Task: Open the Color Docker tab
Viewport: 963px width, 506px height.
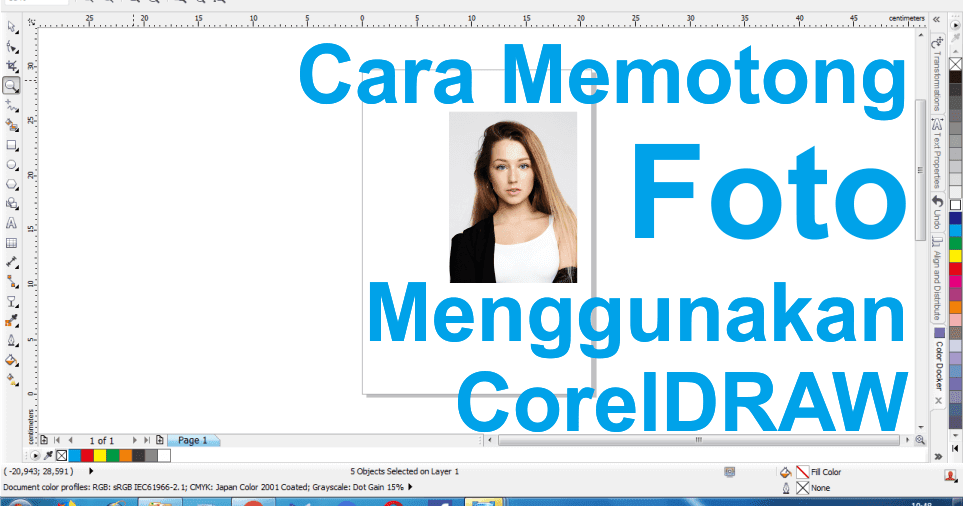Action: (939, 360)
